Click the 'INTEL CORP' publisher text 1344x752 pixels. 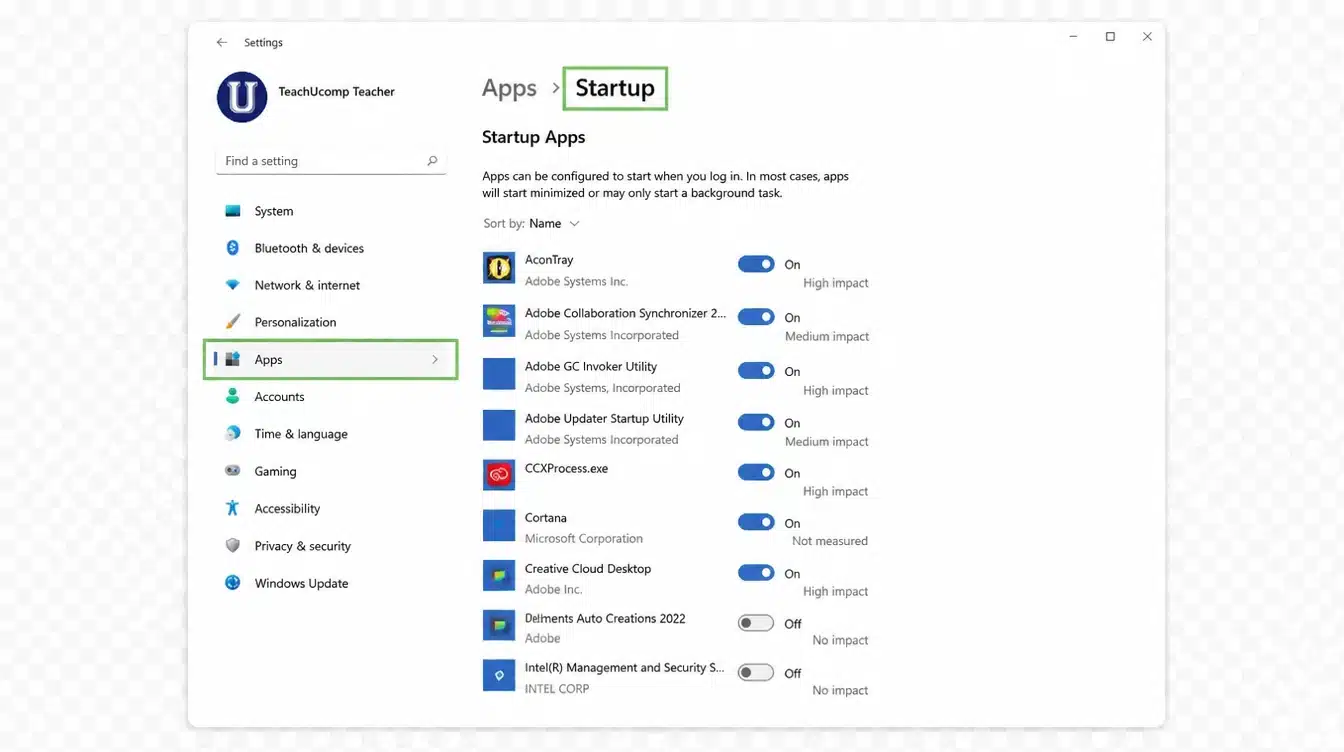click(557, 688)
